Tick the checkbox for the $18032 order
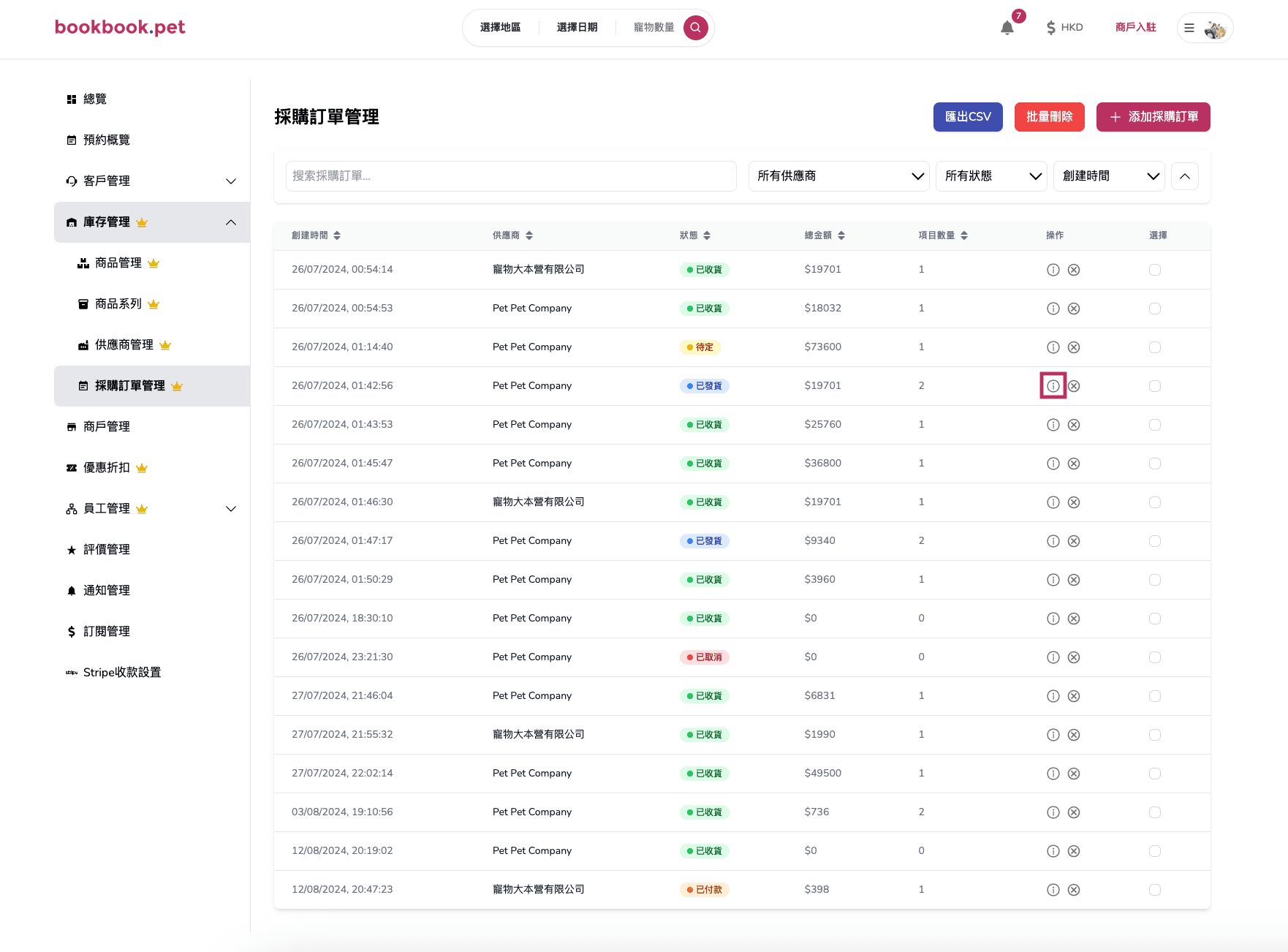 tap(1155, 309)
